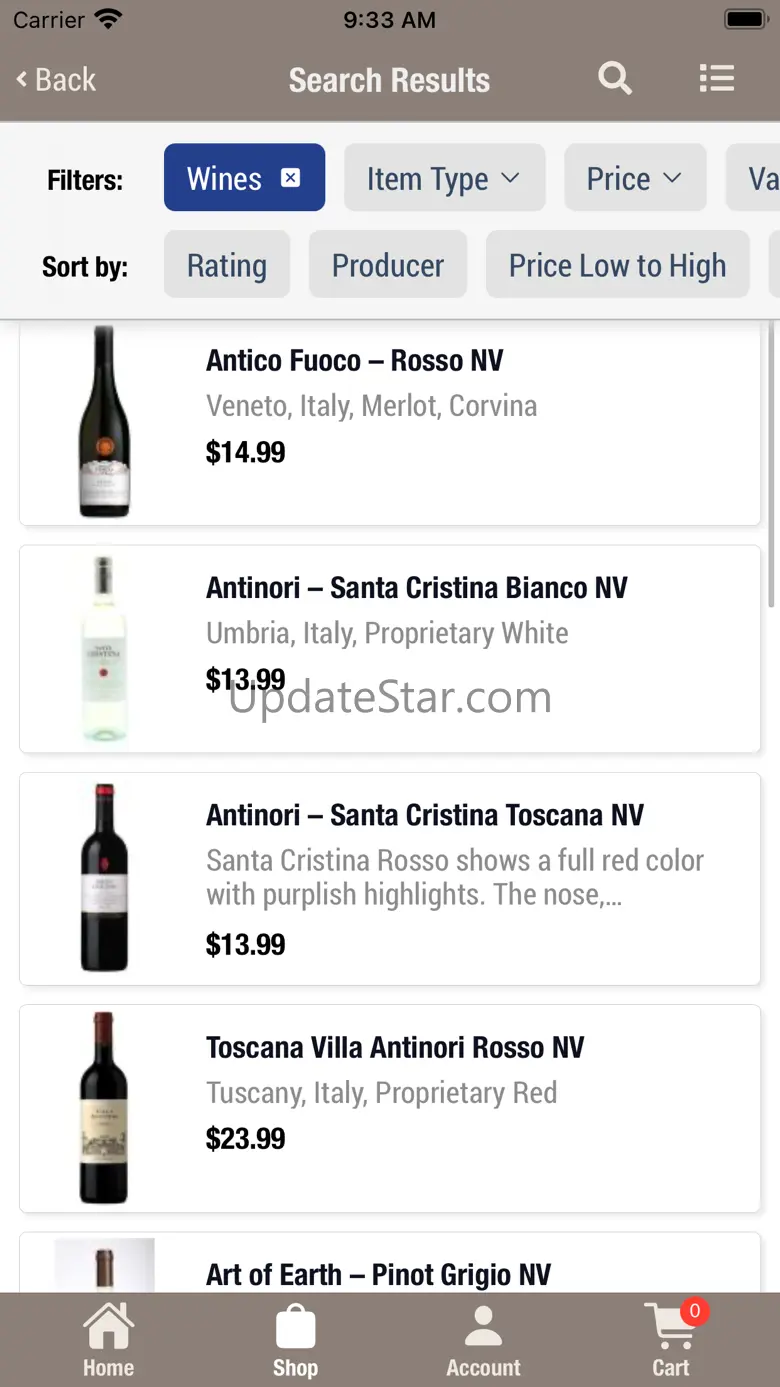Sort by Price Low to High

click(617, 265)
